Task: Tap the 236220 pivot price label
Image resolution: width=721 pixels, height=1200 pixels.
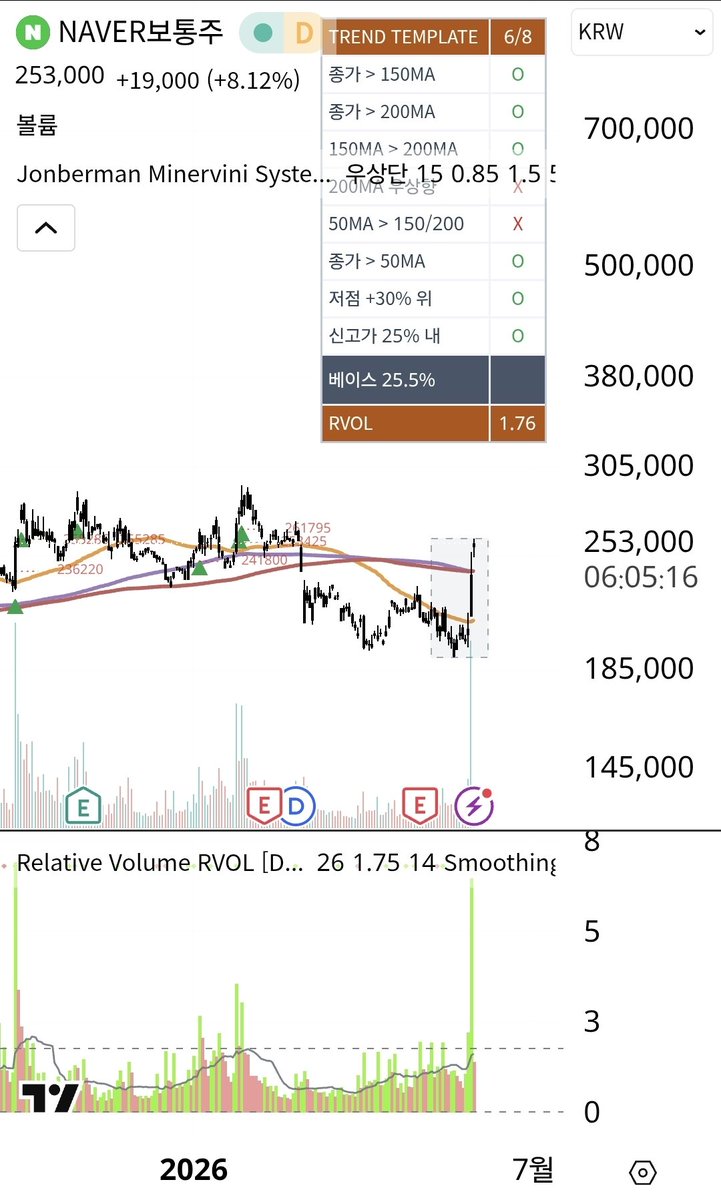Action: 80,568
